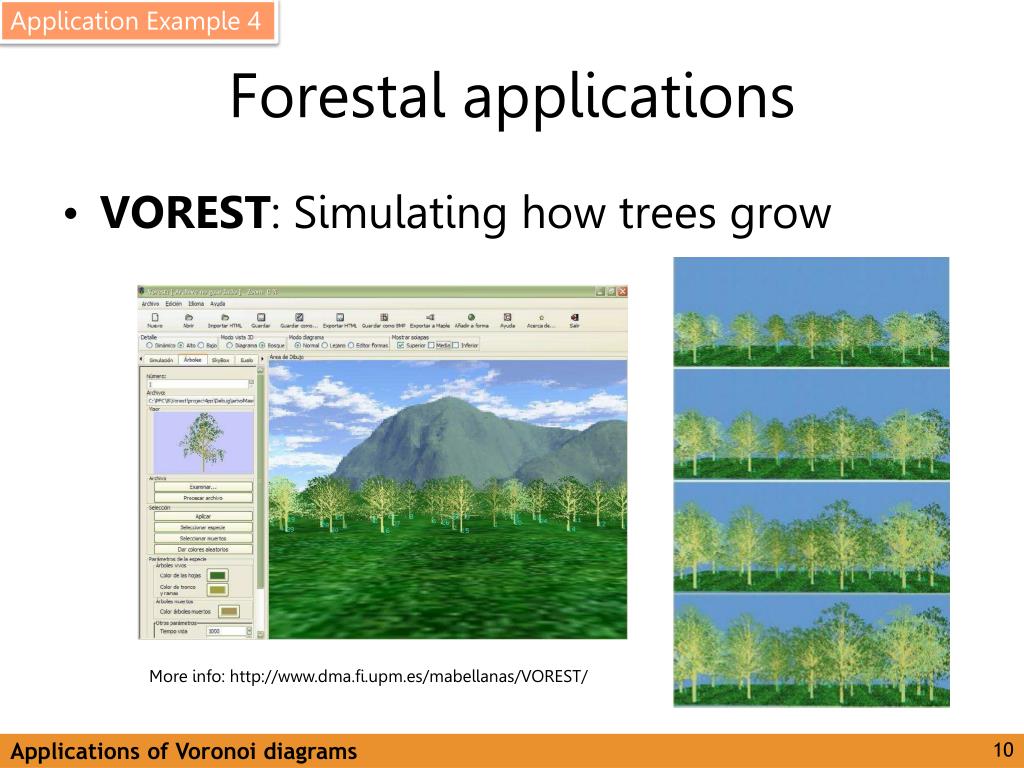Maximize the Vorest window

[x=611, y=291]
